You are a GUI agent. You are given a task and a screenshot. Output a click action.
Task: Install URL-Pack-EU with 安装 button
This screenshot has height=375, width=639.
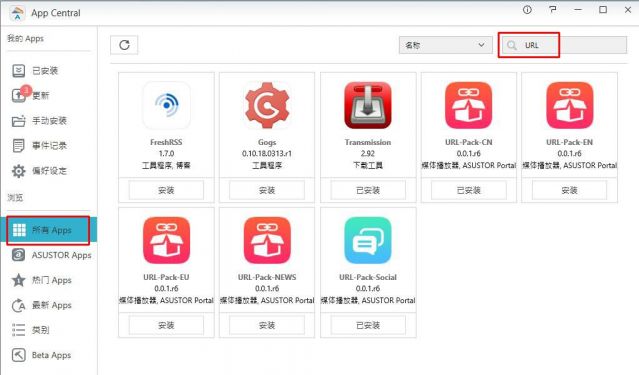(166, 325)
